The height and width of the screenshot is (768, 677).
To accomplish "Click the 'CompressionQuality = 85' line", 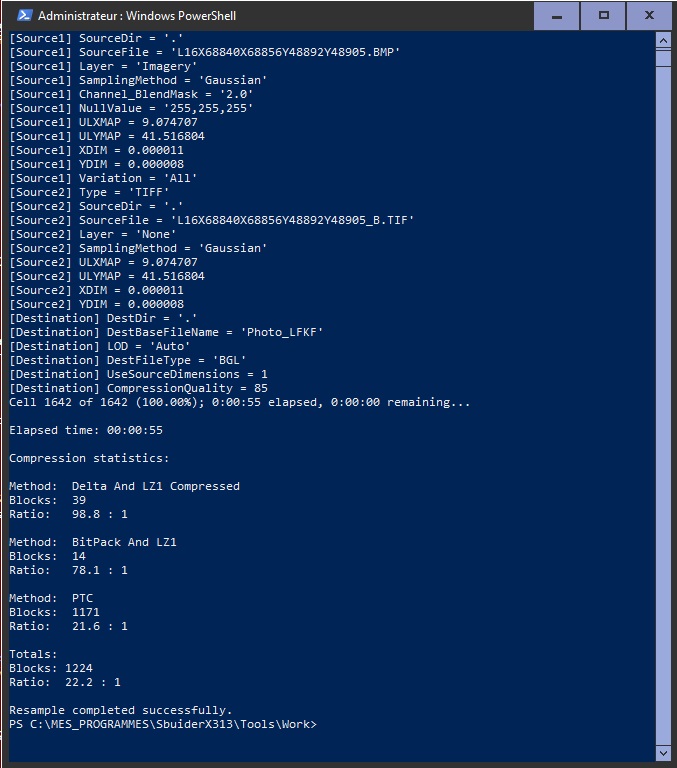I will (138, 388).
